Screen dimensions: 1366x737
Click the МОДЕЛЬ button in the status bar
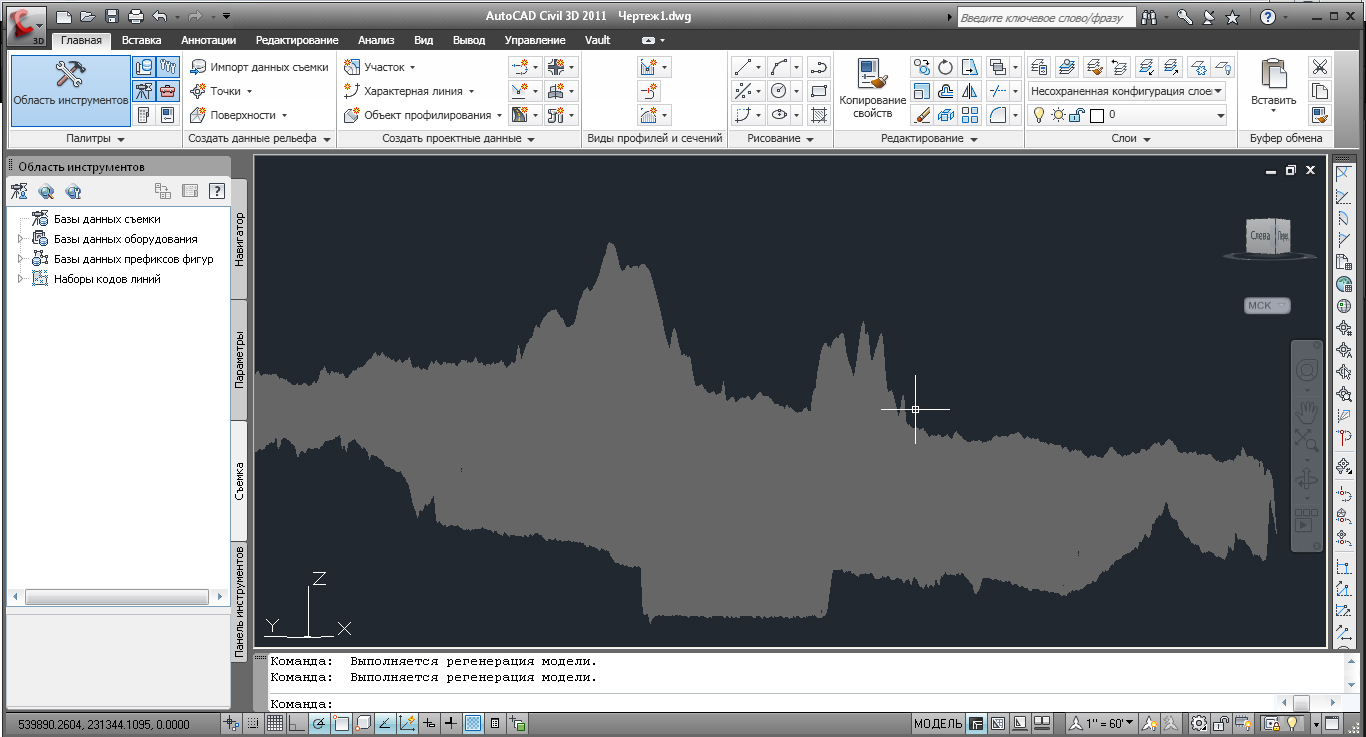[938, 723]
